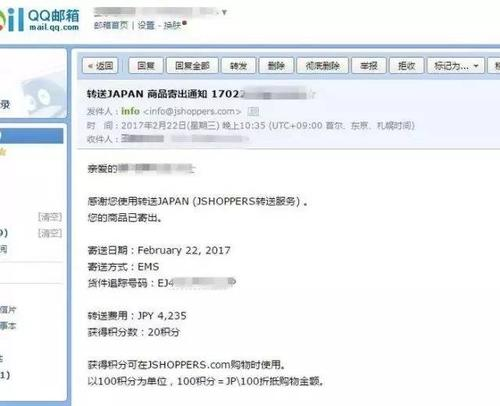Viewport: 500px width, 406px height.
Task: Reply to all with 回复全部
Action: coord(192,66)
